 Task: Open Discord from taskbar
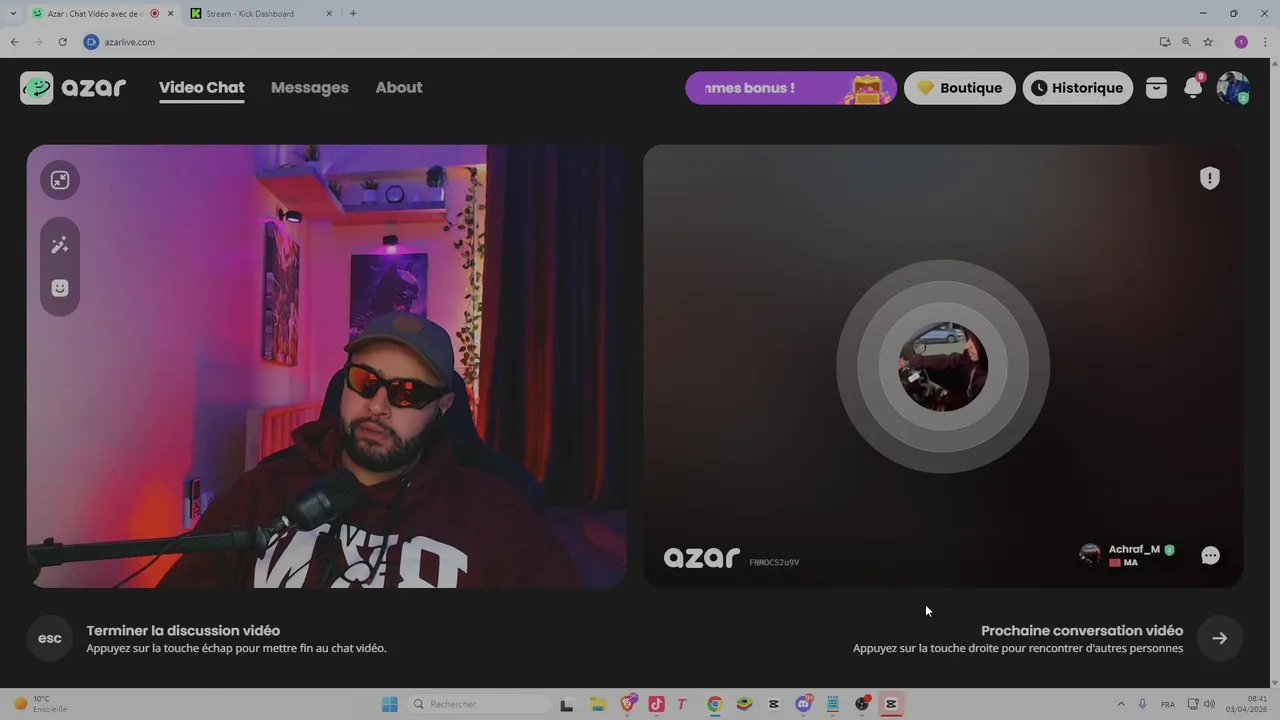[803, 704]
